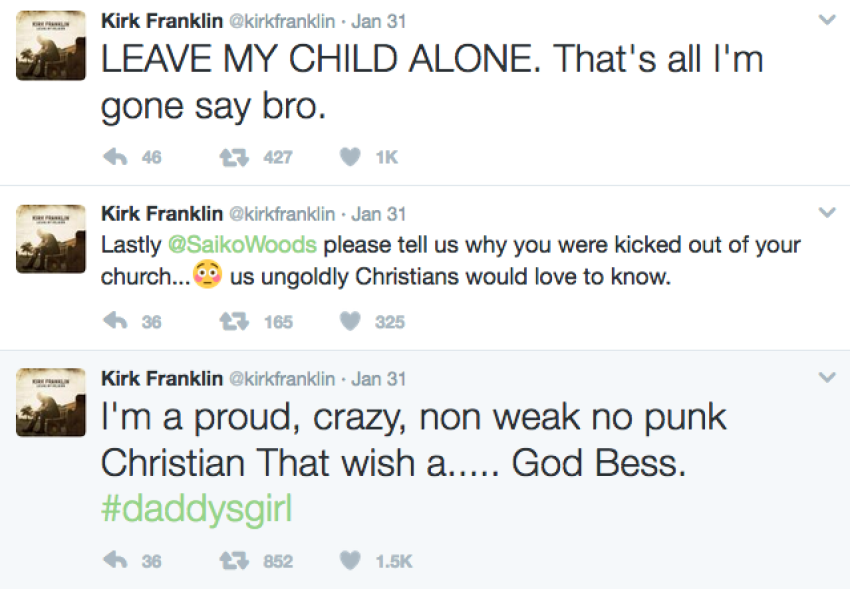Like the #daddysgirl tweet
The image size is (850, 589).
pyautogui.click(x=349, y=561)
